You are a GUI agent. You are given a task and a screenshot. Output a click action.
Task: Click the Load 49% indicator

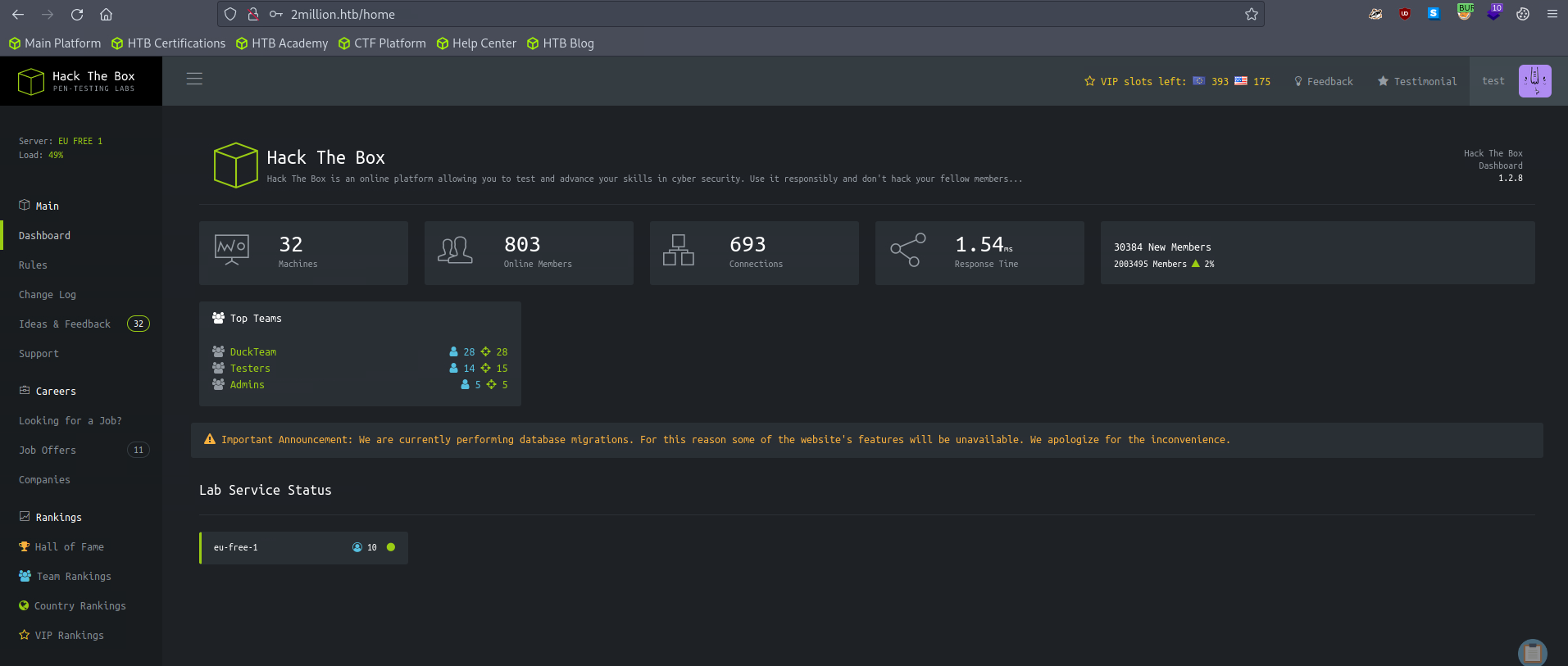point(41,155)
